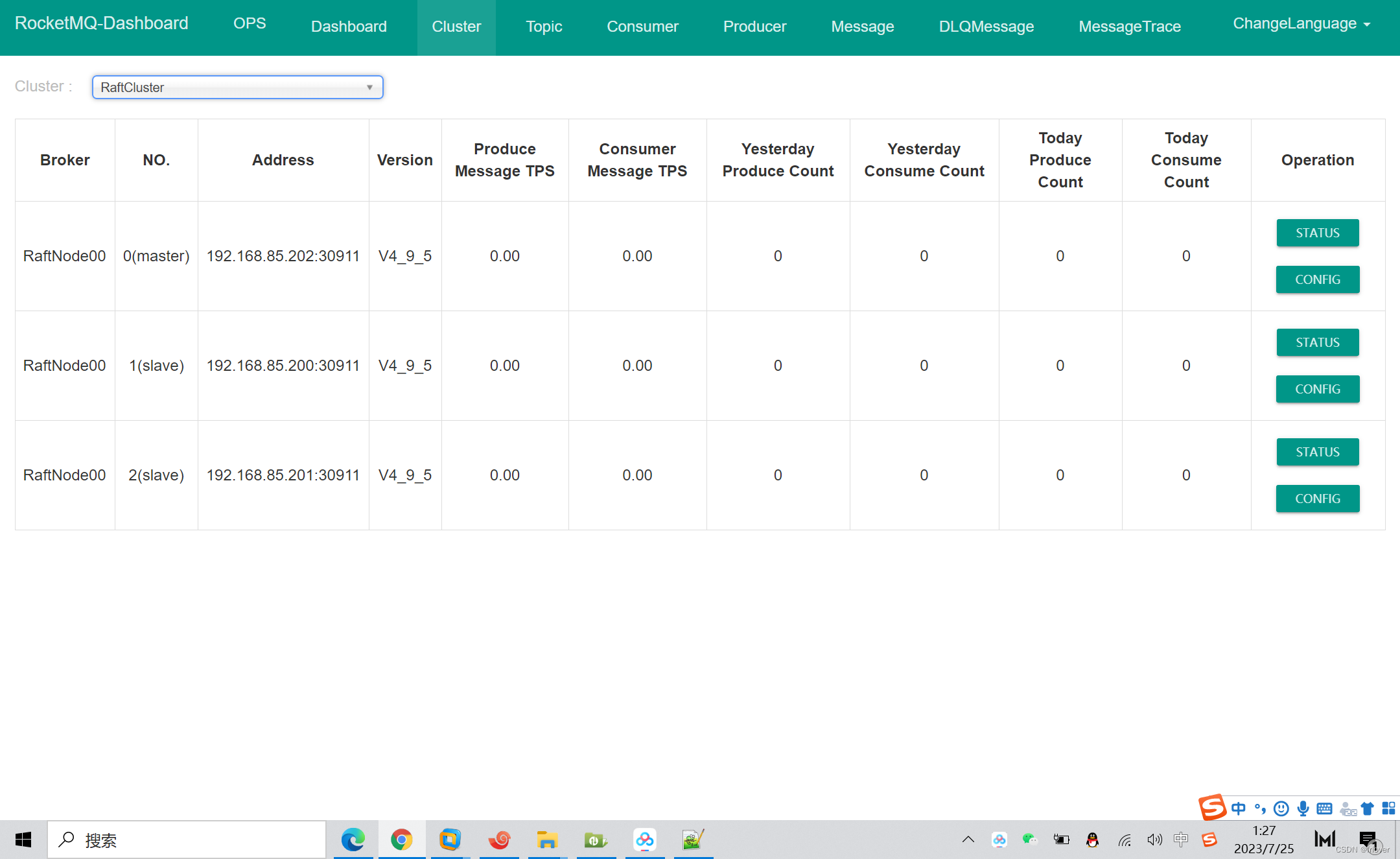Open CONFIG for slave 192.168.85.200

point(1318,389)
